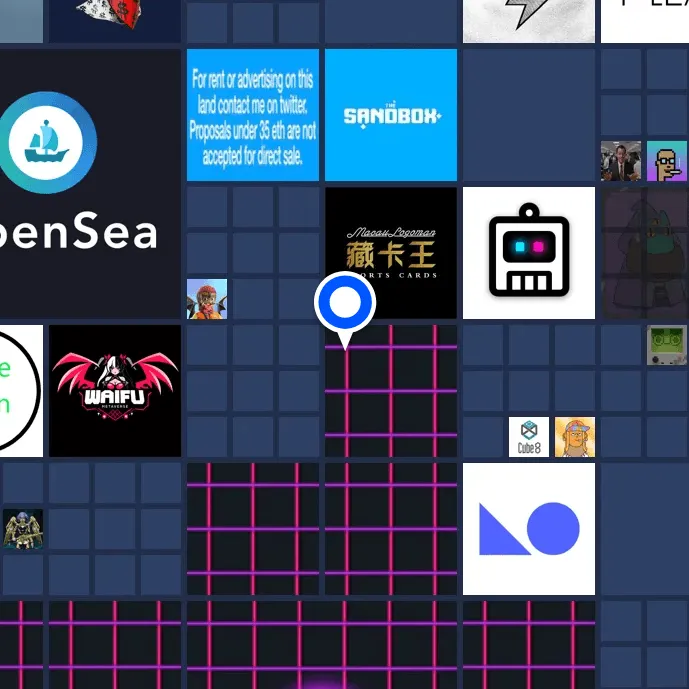Click the white circle tile with green text
The image size is (689, 689).
pyautogui.click(x=21, y=391)
